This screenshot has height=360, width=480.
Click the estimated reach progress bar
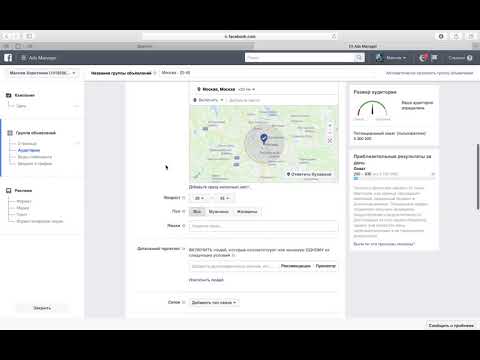tap(394, 179)
